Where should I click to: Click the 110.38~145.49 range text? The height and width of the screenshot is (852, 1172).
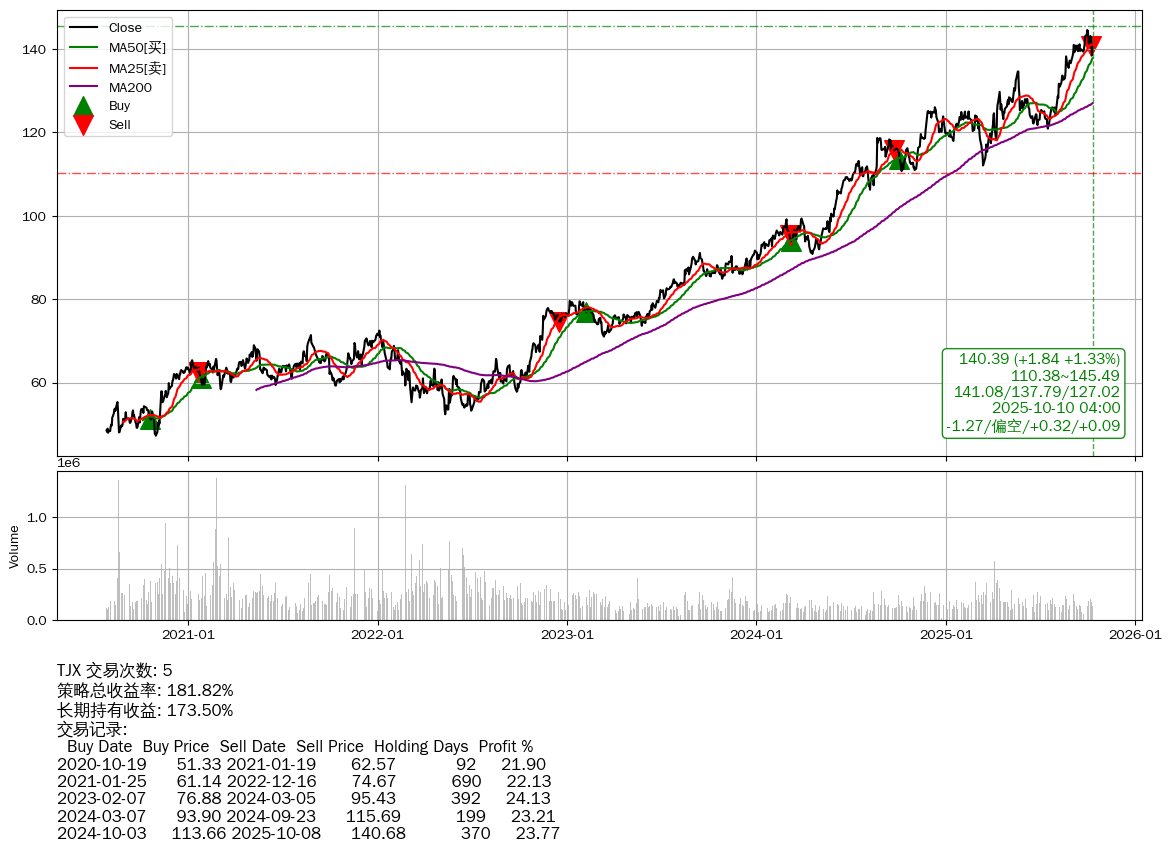tap(1065, 375)
